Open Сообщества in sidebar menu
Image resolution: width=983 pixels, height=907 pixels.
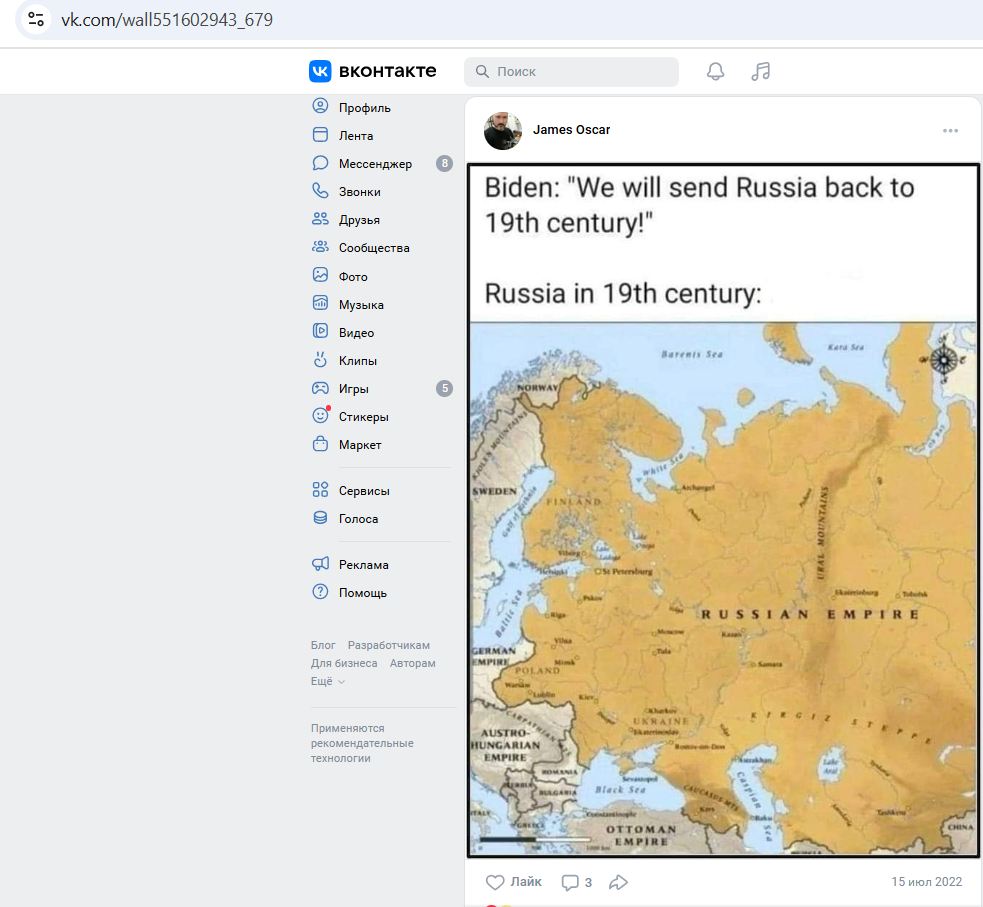point(373,248)
